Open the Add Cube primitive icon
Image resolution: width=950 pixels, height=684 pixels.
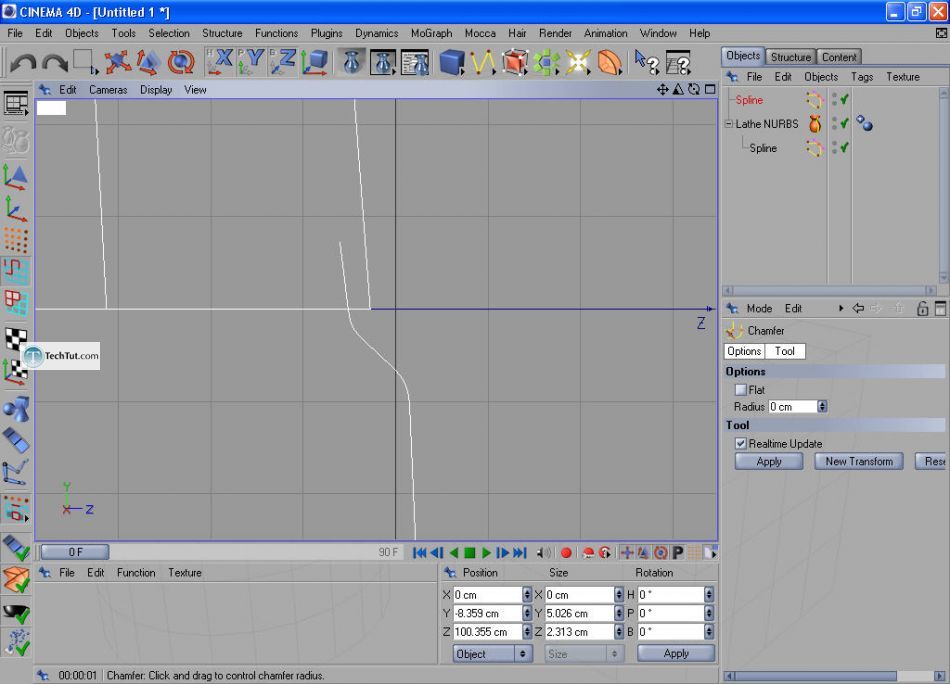click(x=452, y=63)
